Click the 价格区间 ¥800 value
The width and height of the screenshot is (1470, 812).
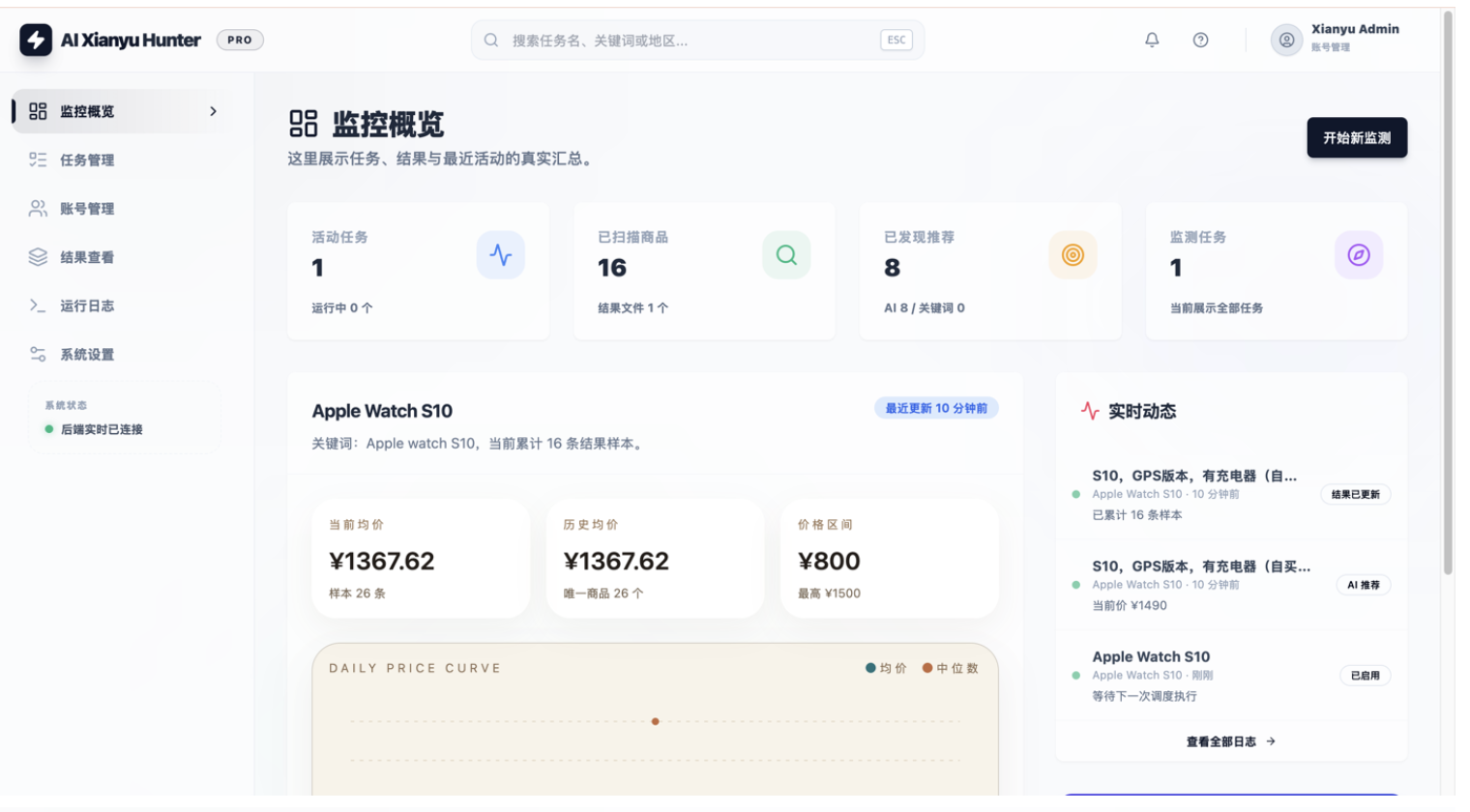pyautogui.click(x=829, y=561)
